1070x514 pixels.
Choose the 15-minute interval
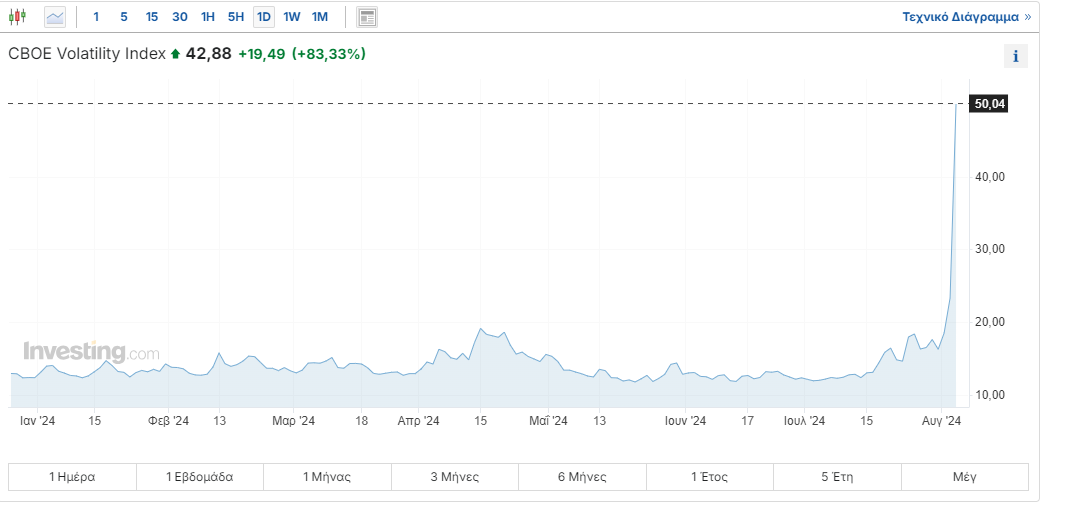tap(152, 17)
